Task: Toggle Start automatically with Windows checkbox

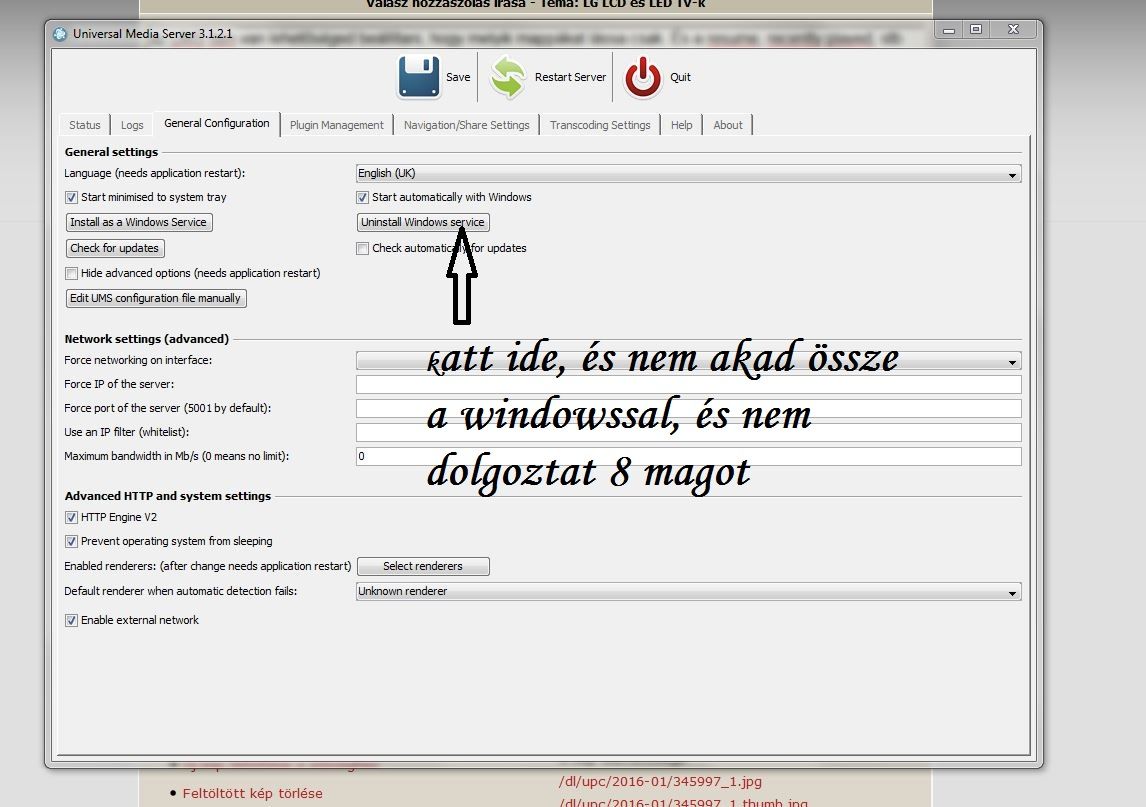Action: coord(362,197)
